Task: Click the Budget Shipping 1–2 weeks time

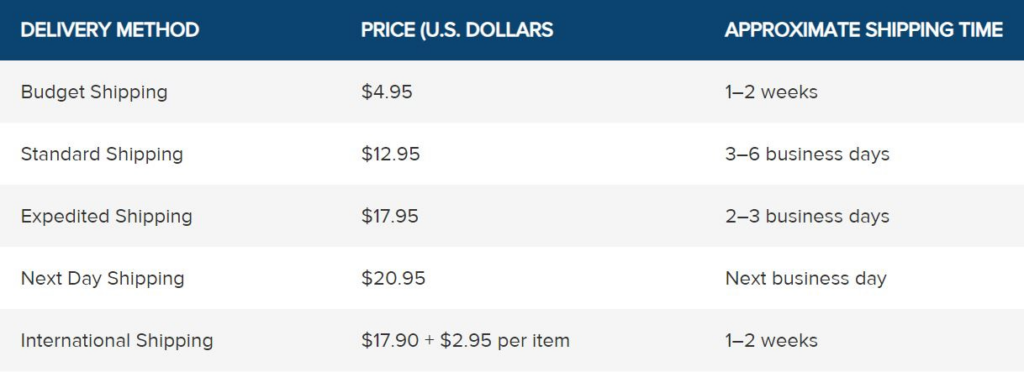Action: [771, 92]
